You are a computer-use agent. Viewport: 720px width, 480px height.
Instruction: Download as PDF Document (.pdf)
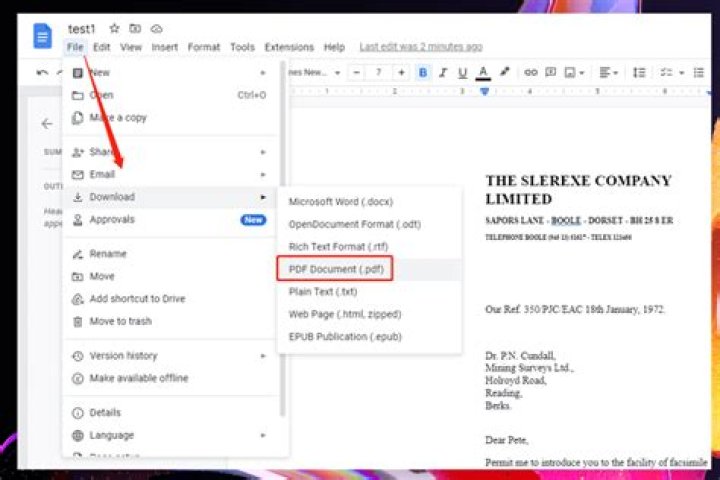[369, 269]
